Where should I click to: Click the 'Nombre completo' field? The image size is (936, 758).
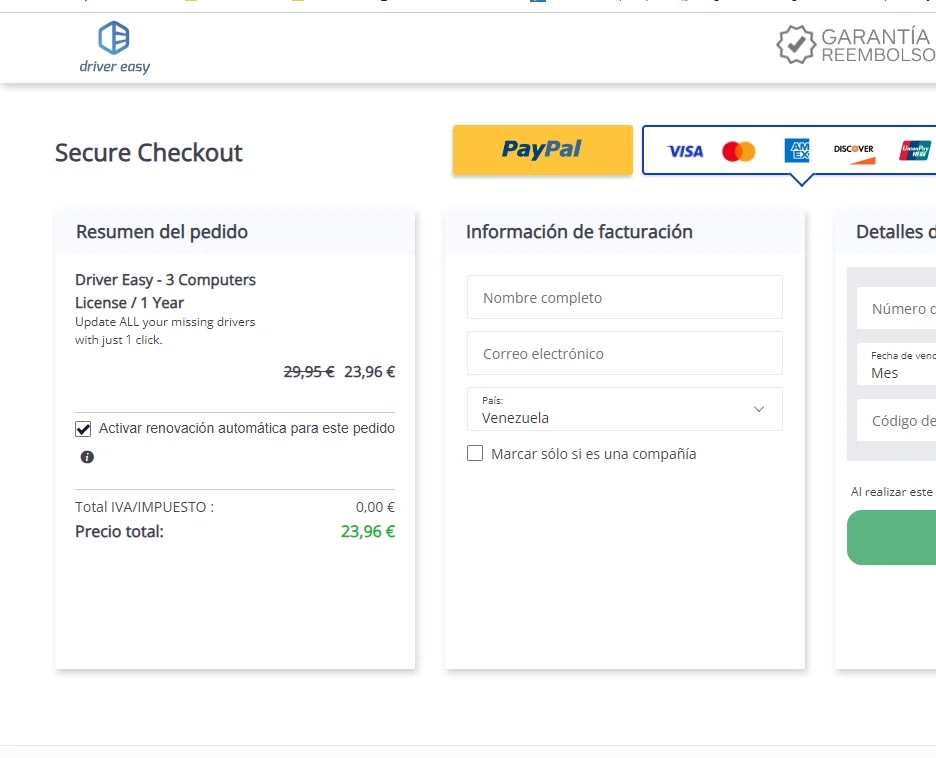624,297
